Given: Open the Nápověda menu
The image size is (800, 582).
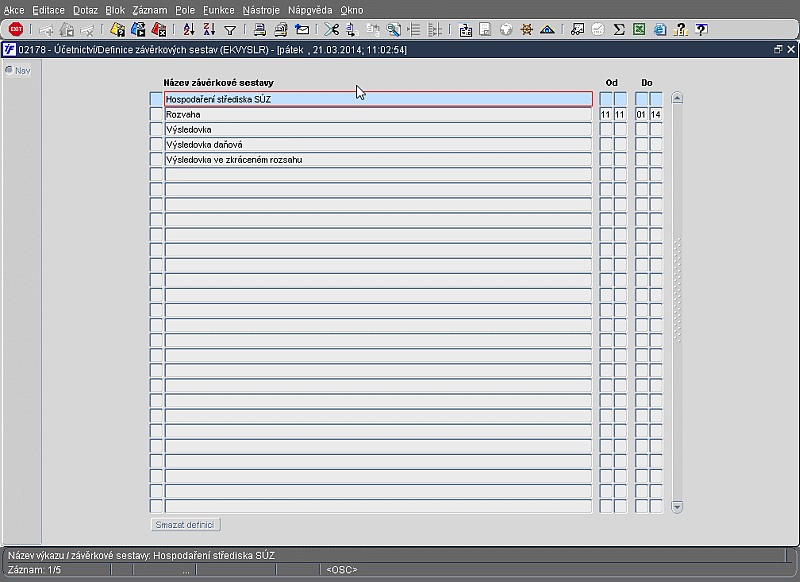Looking at the screenshot, I should 310,10.
